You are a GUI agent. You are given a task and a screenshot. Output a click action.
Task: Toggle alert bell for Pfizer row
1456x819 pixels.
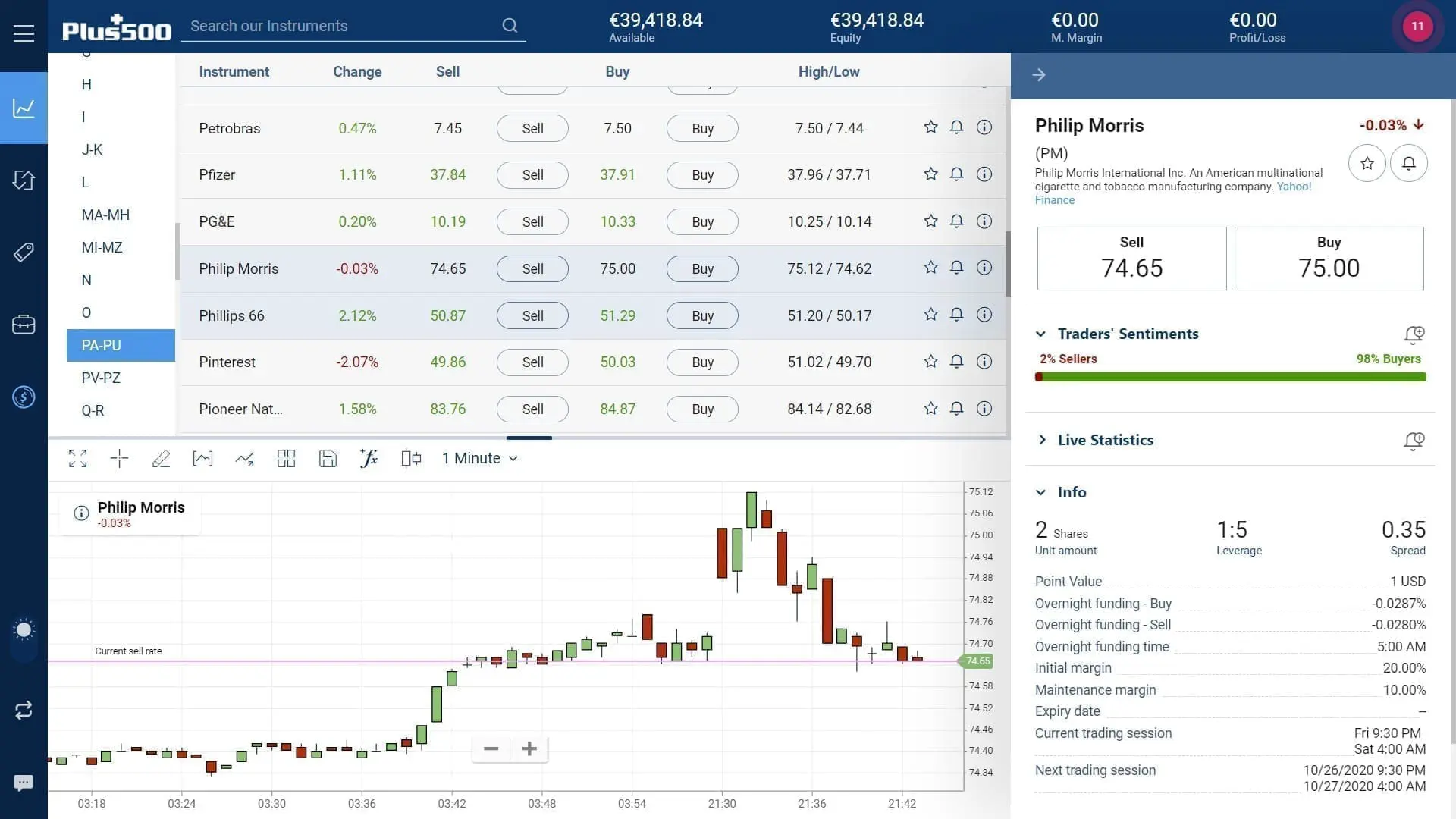[957, 174]
